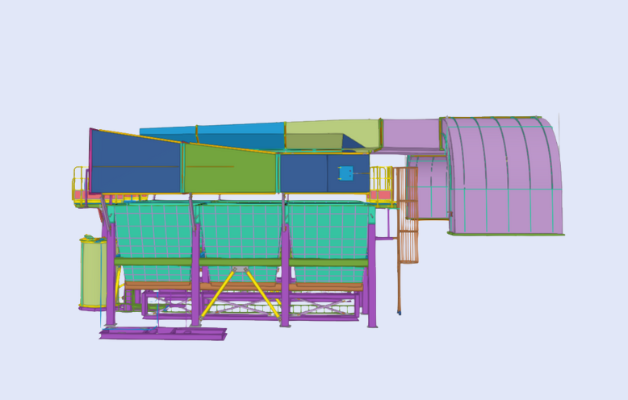Click the rightmost purple support column
The width and height of the screenshot is (628, 400).
372,280
